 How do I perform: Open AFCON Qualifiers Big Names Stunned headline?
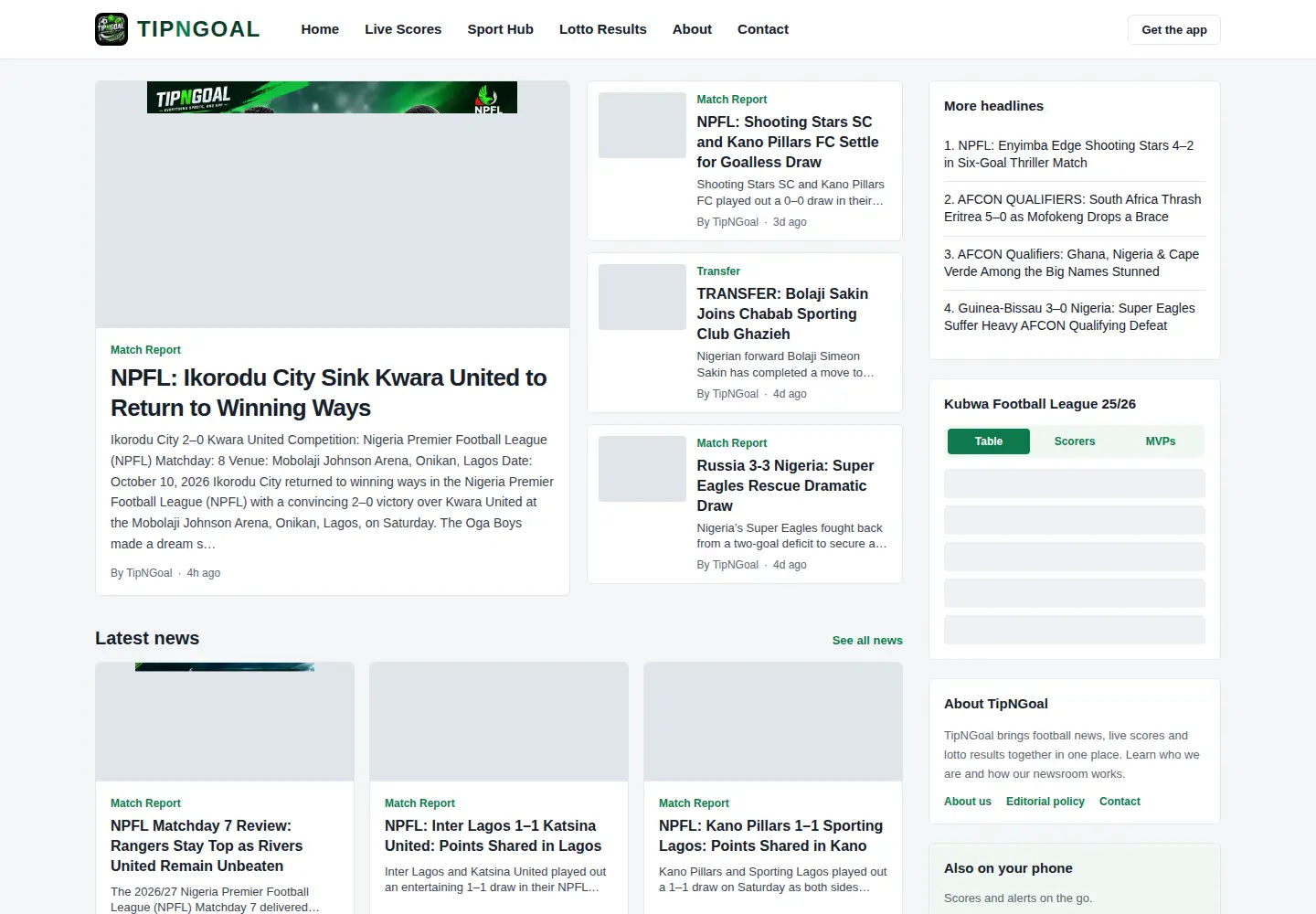tap(1071, 262)
